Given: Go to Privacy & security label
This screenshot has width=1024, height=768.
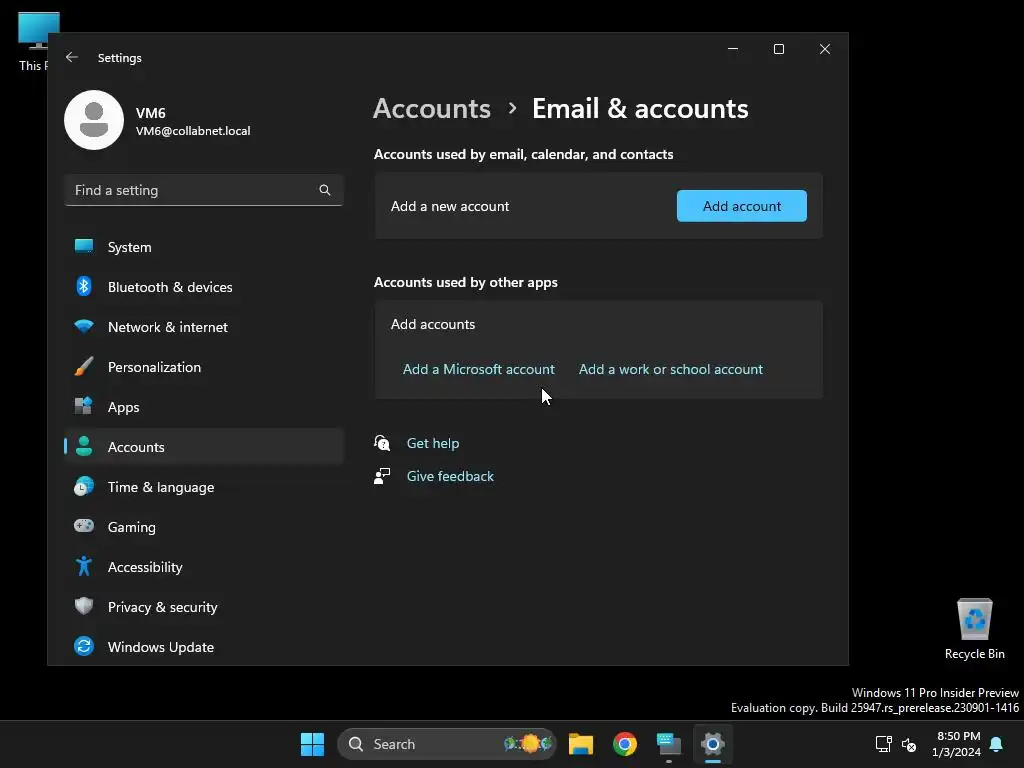Looking at the screenshot, I should tap(163, 607).
